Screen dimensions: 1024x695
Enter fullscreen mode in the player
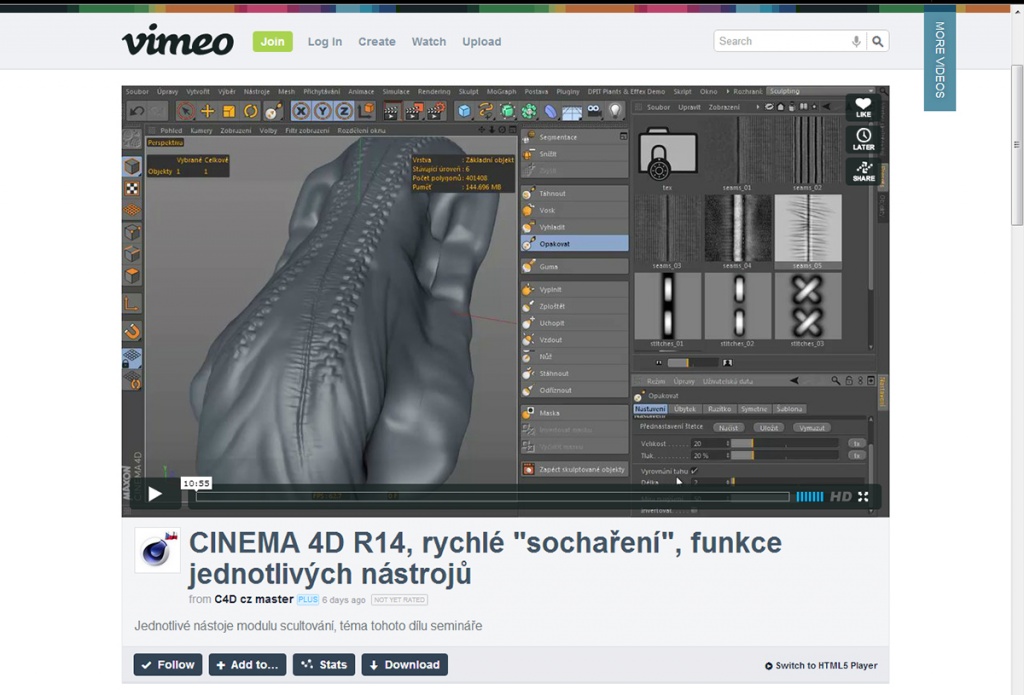(x=863, y=497)
